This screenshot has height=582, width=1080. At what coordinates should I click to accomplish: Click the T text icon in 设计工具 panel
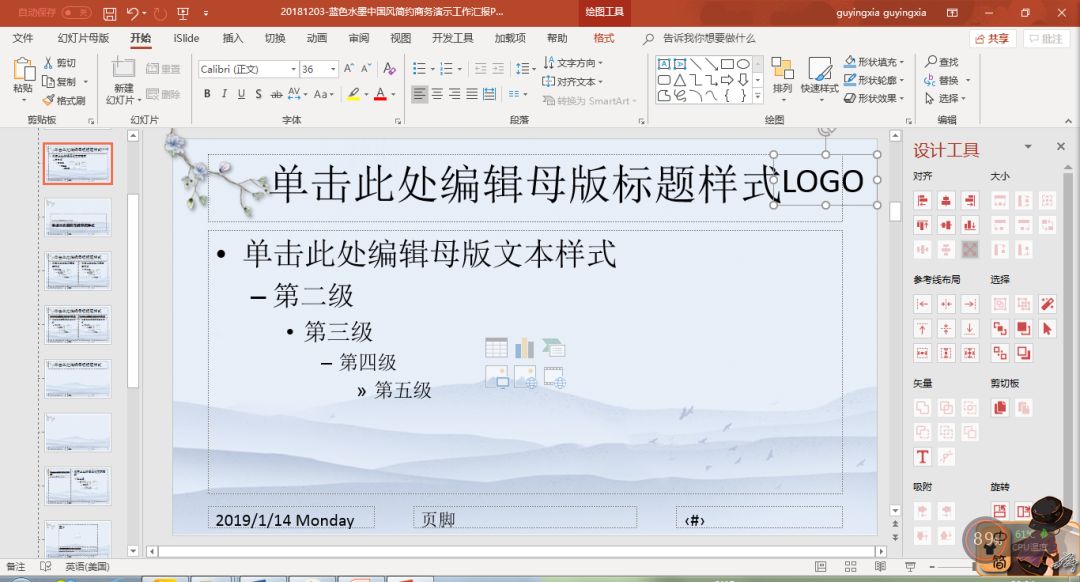pos(921,456)
